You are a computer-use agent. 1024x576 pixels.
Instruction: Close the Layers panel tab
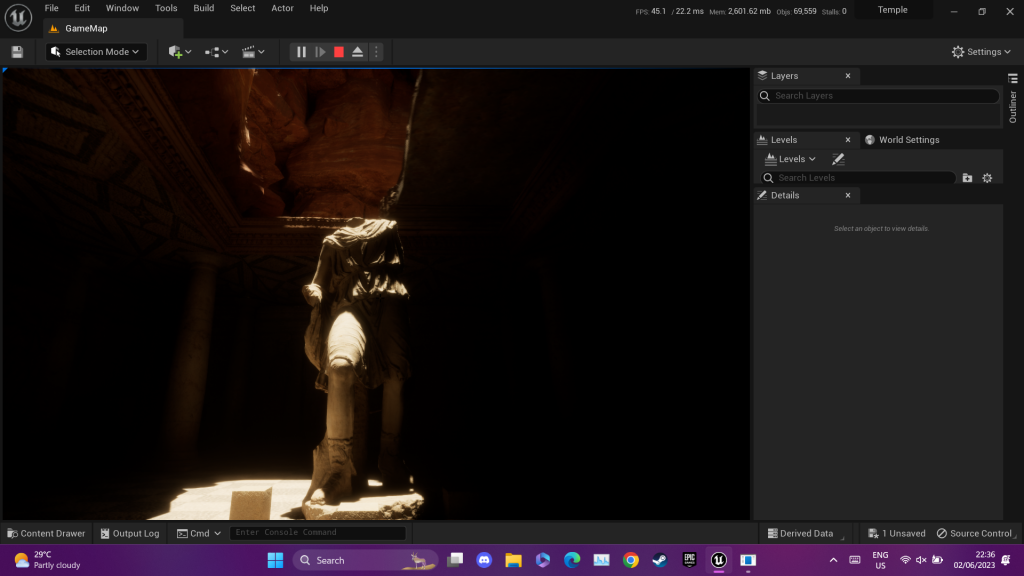click(x=848, y=76)
